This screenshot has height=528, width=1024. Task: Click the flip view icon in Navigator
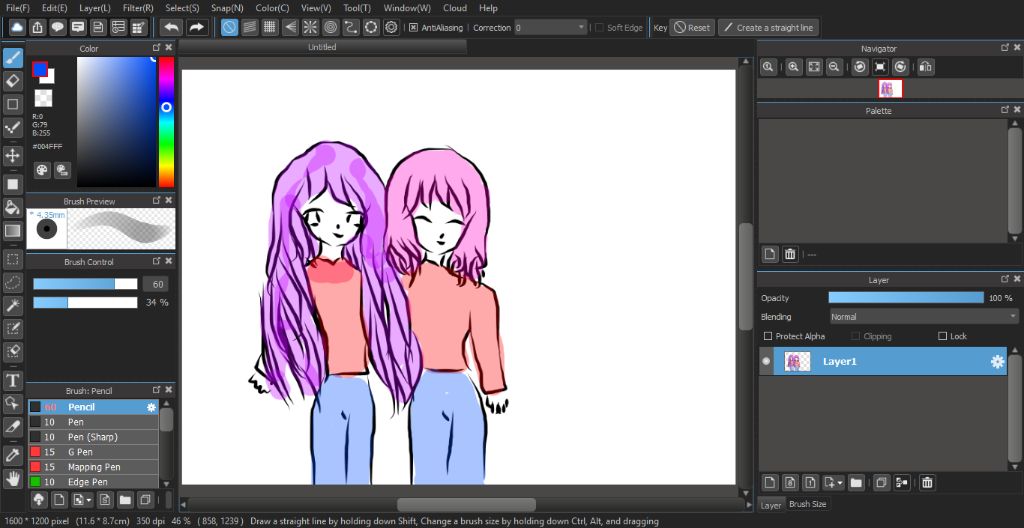coord(925,67)
